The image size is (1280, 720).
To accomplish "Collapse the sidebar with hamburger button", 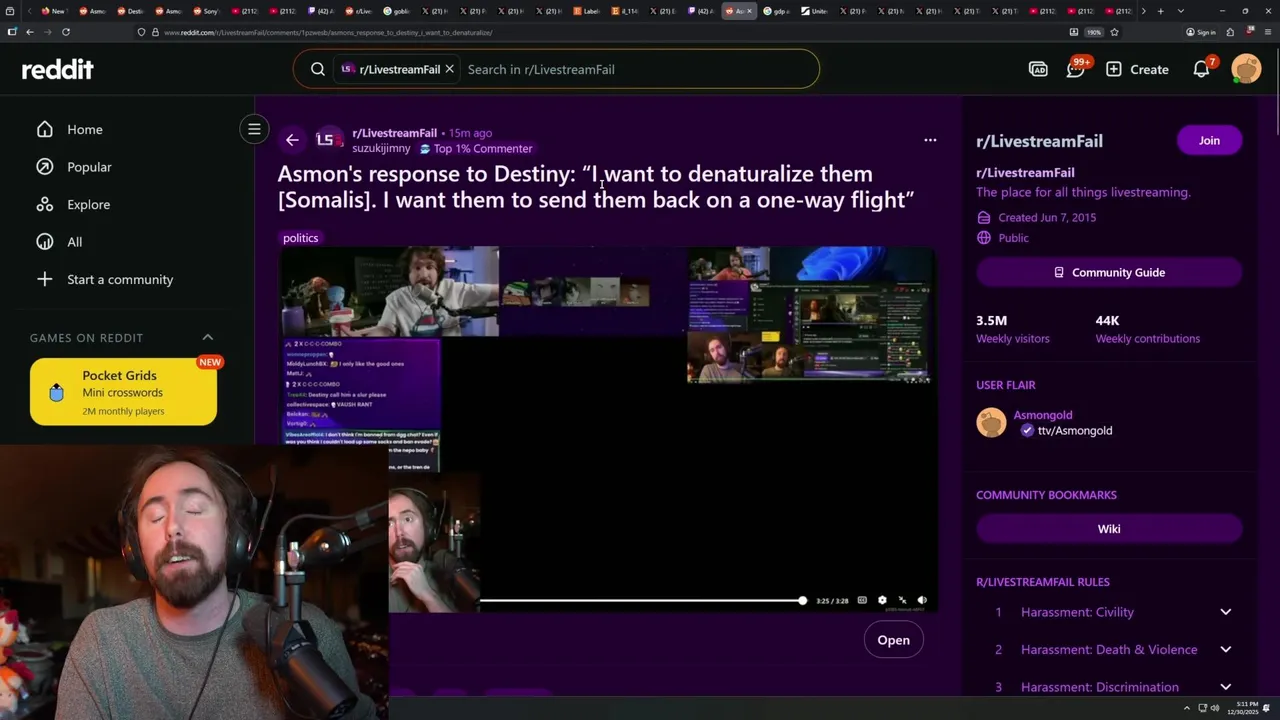I will click(254, 129).
